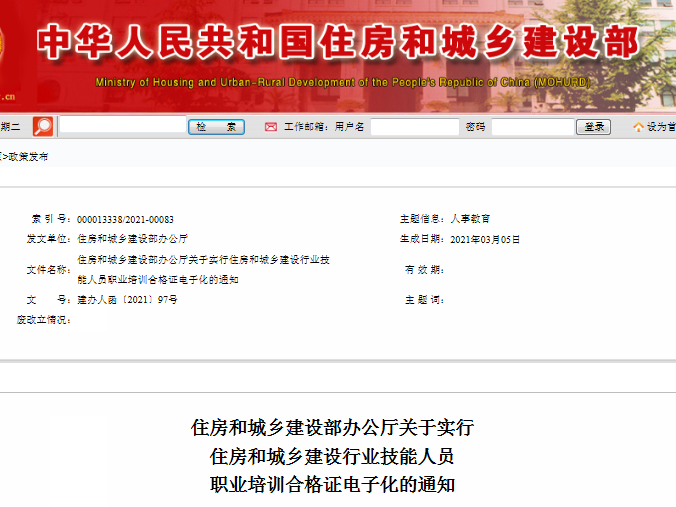676x507 pixels.
Task: Click the MOHURD banner title
Action: (x=338, y=42)
